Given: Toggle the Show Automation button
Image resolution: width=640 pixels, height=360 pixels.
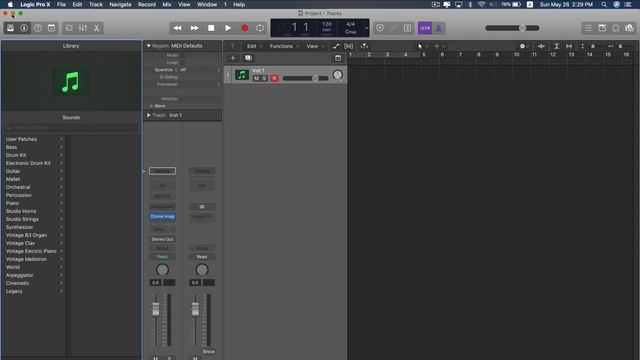Looking at the screenshot, I should pos(336,46).
